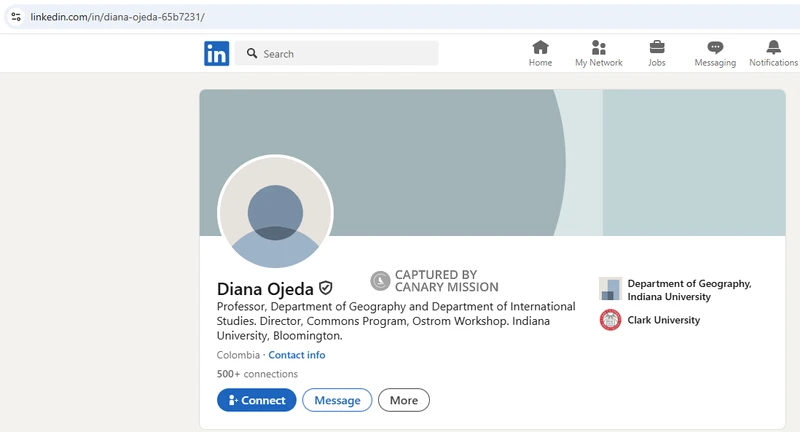Open the Messaging chat icon
800x432 pixels.
[715, 47]
